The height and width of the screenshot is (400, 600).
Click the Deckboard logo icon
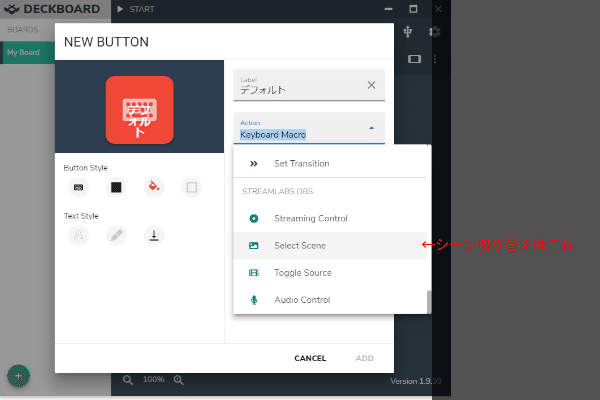11,9
